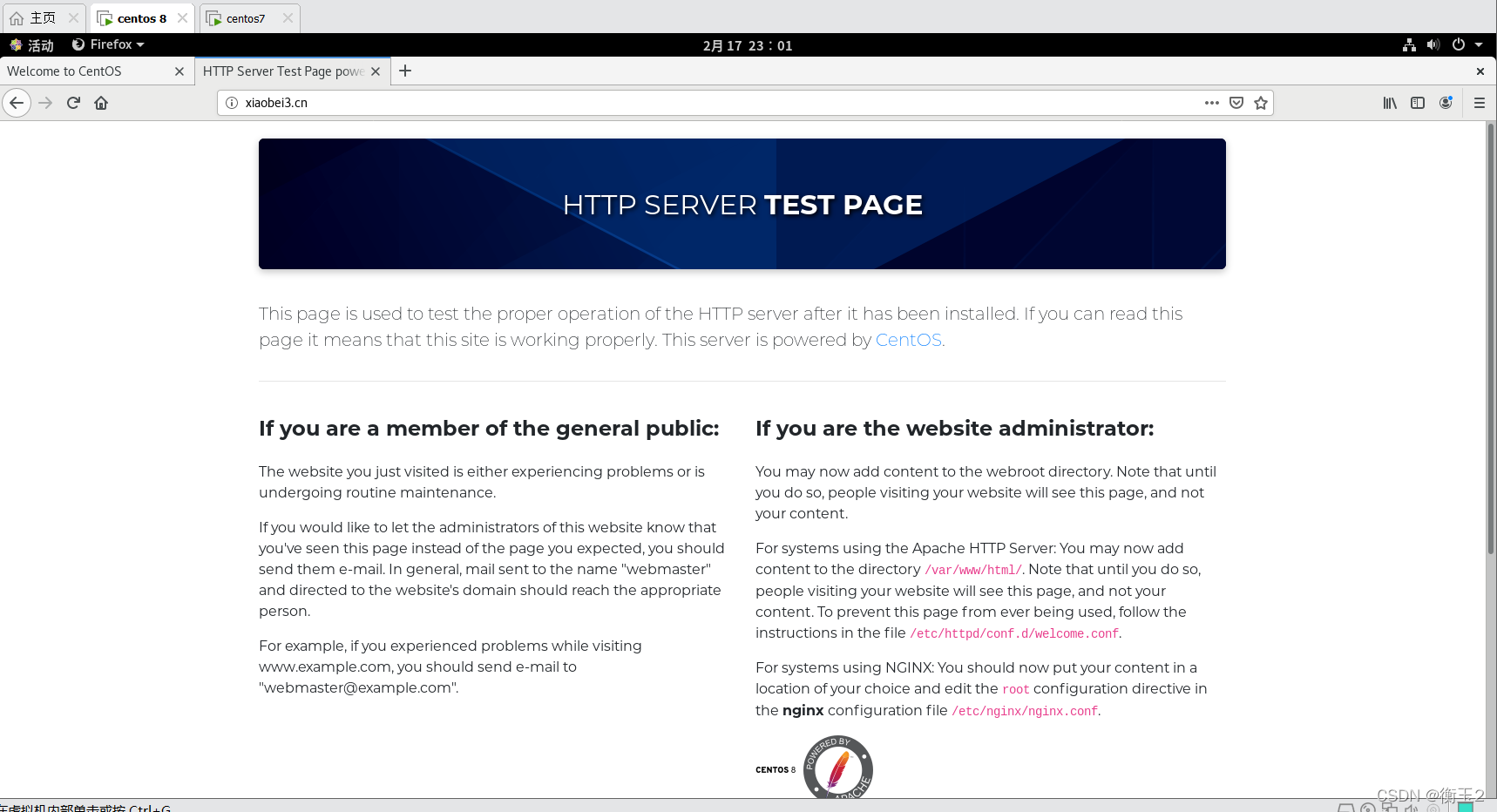Click the Powered by Apache badge

838,768
